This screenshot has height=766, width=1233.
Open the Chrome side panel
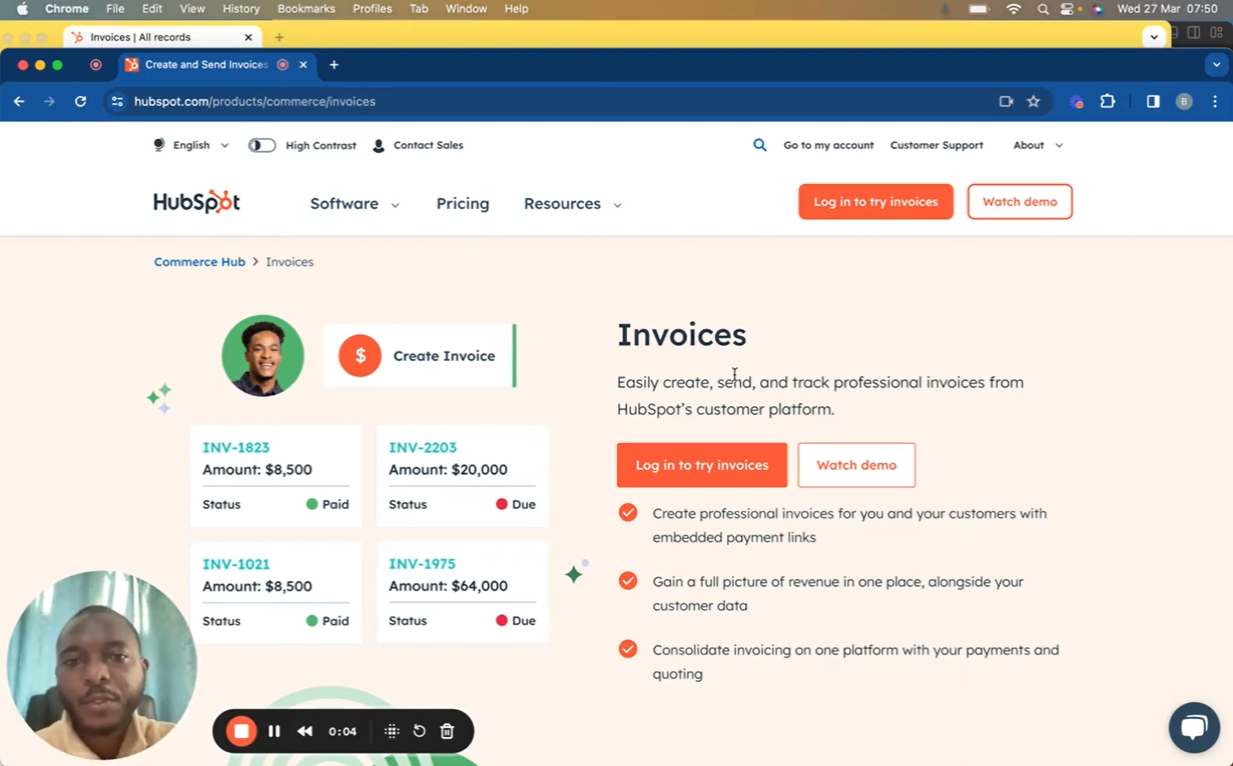click(1153, 101)
